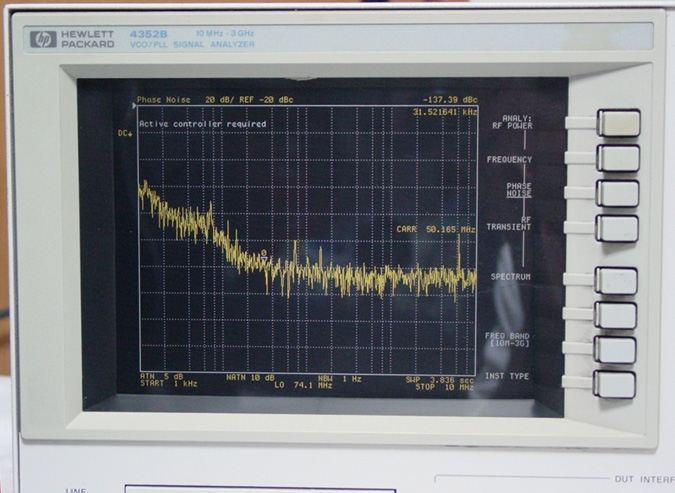675x493 pixels.
Task: Push the unlabeled hardware softkey below SPECTRUM key
Action: pyautogui.click(x=616, y=316)
